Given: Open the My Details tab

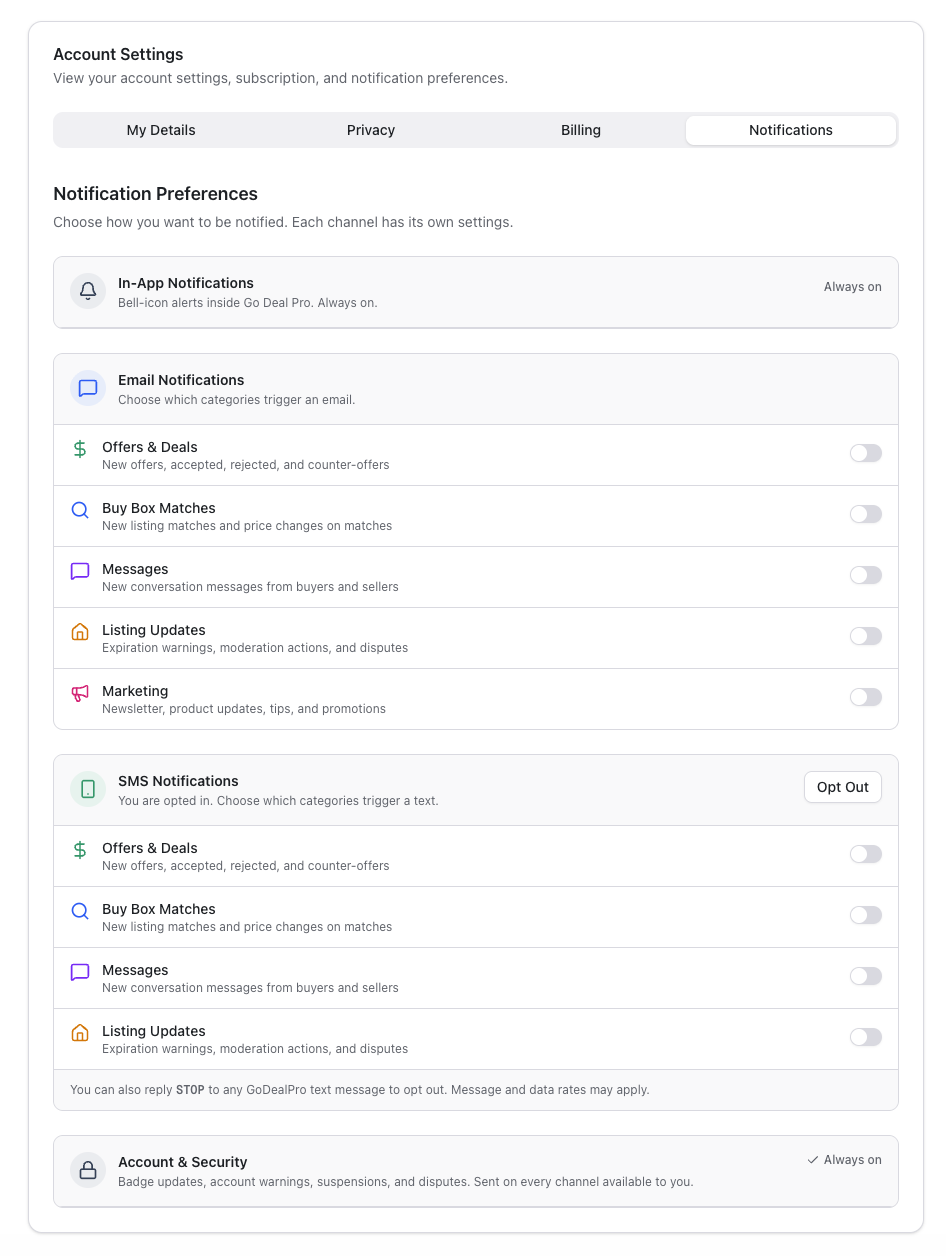Looking at the screenshot, I should [x=161, y=130].
